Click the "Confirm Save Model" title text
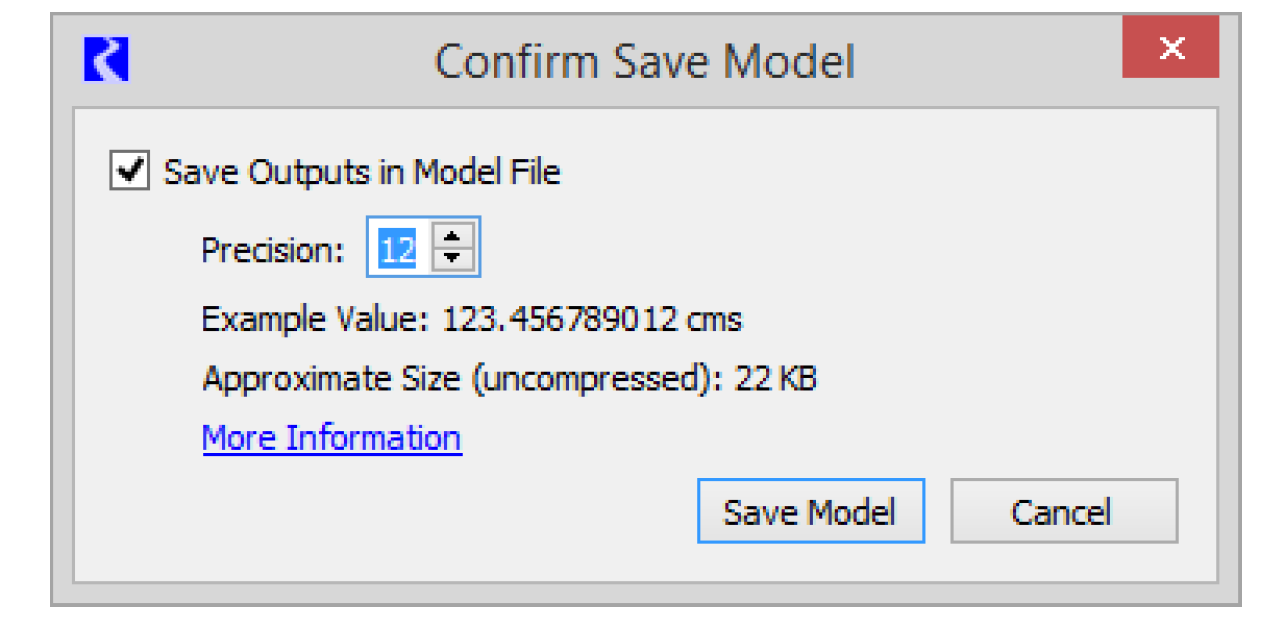 [x=644, y=62]
